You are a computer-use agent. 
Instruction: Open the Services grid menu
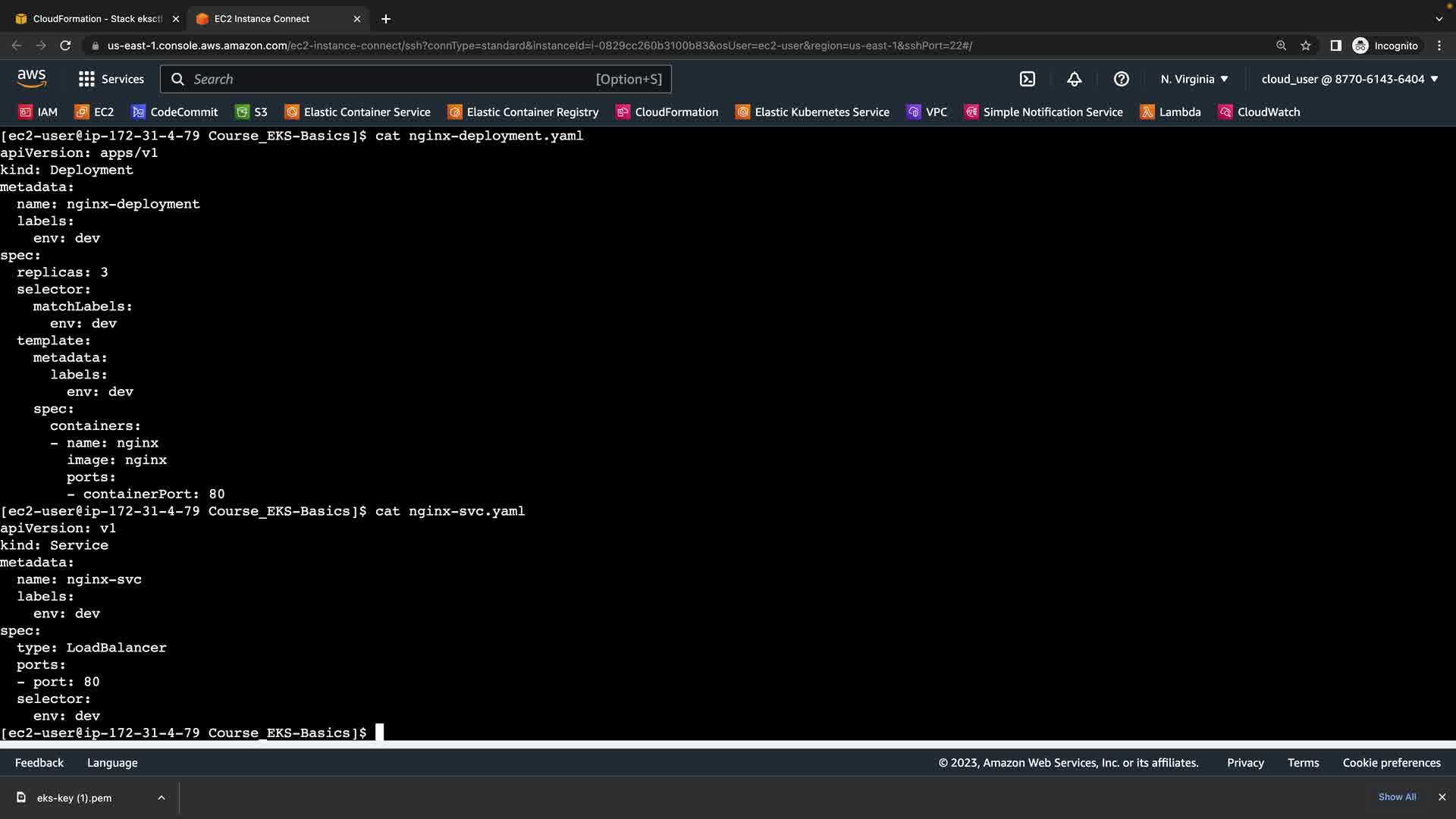(111, 79)
